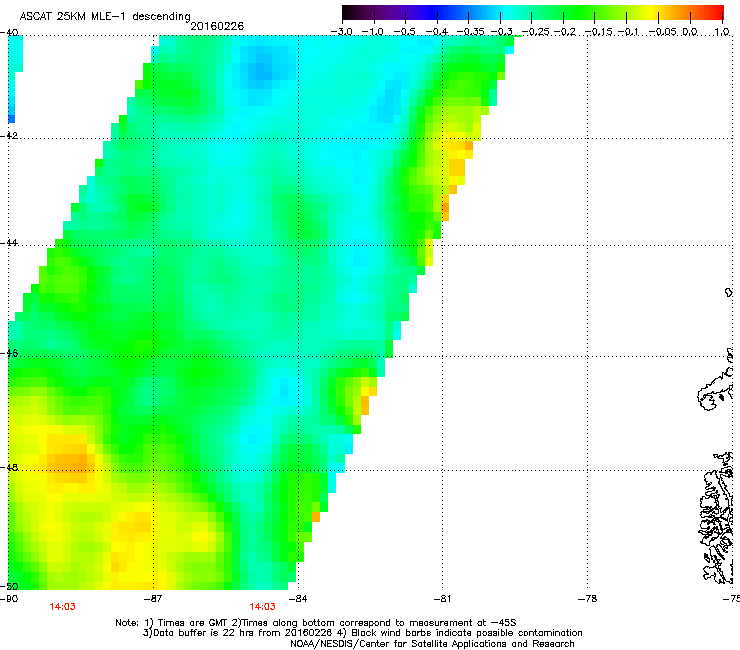This screenshot has width=740, height=650.
Task: Click the -3.0 color scale label
Action: coord(342,32)
